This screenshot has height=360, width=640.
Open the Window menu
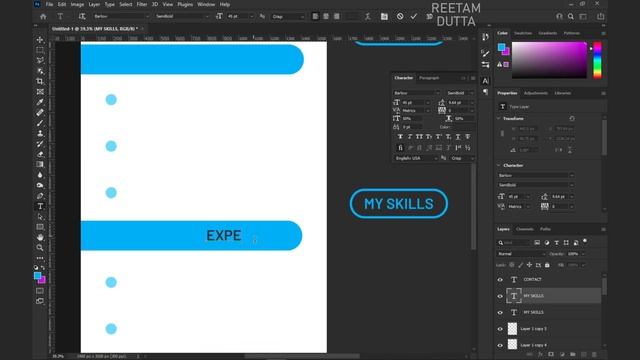(x=206, y=4)
